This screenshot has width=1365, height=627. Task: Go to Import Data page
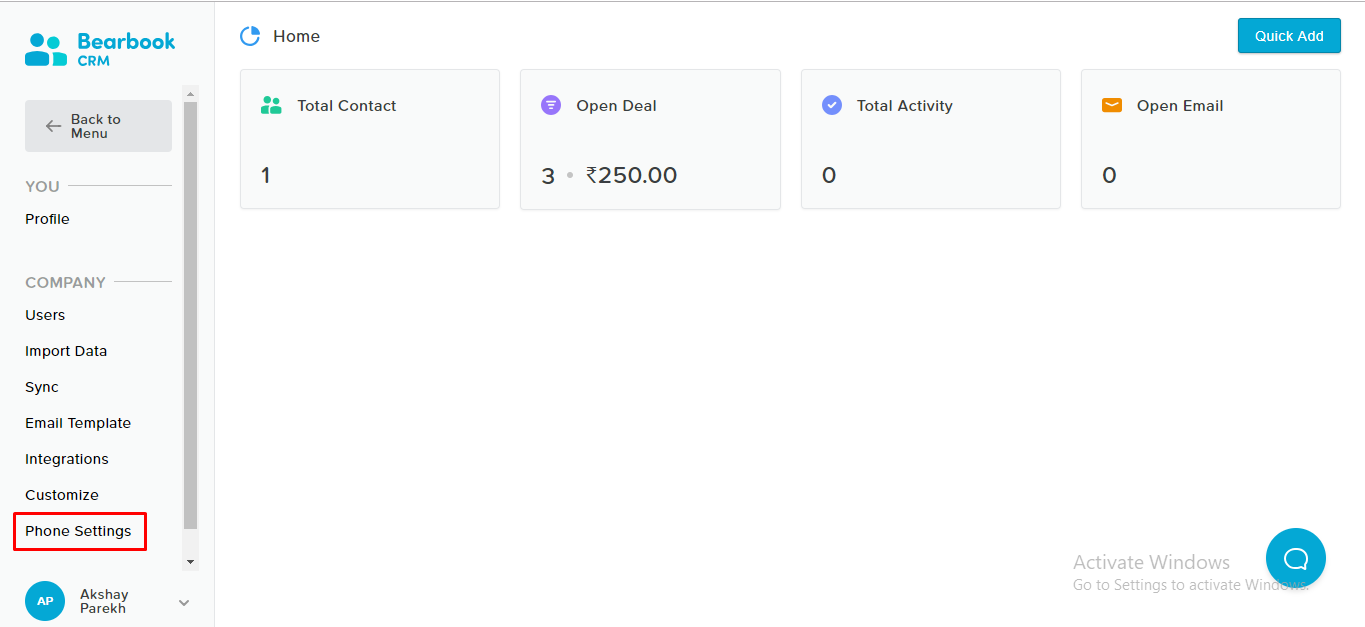click(66, 351)
